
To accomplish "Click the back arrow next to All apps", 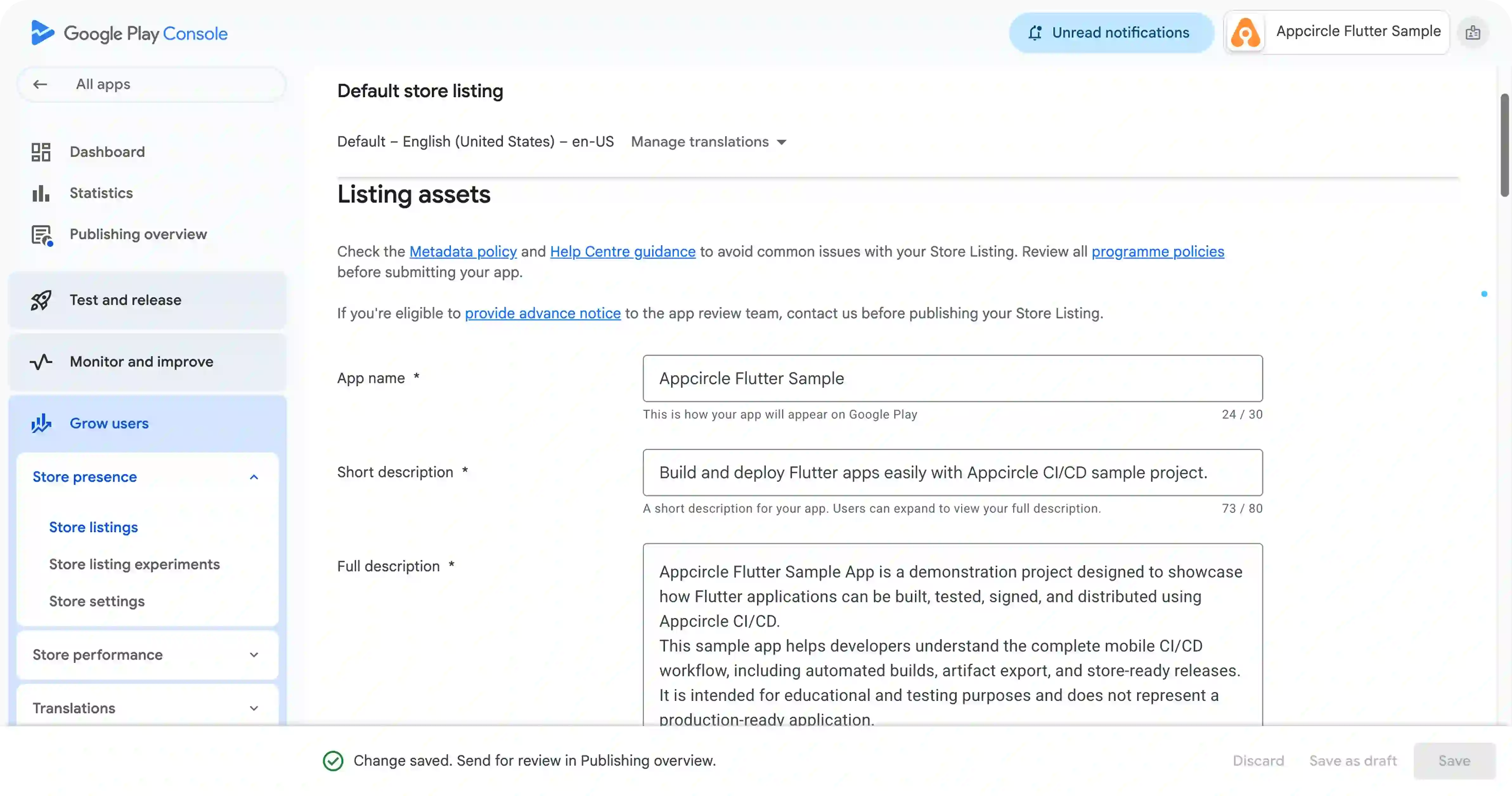I will [40, 85].
